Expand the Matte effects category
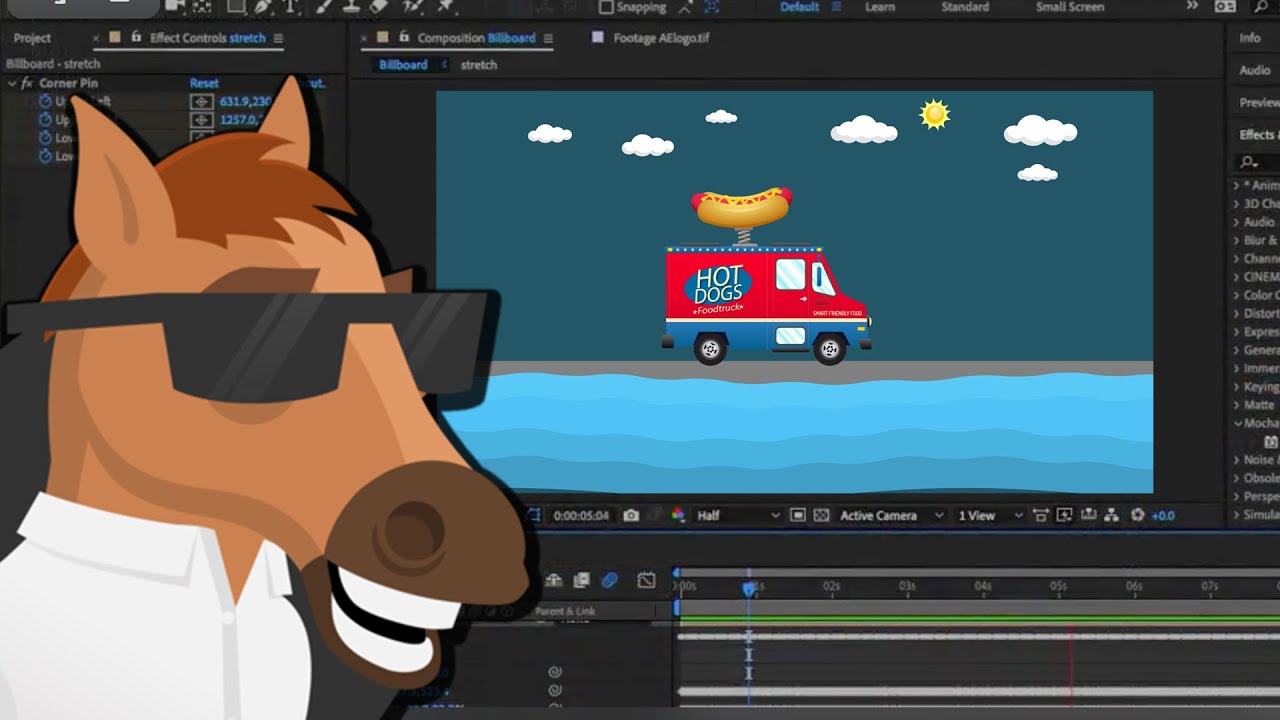The image size is (1280, 720). (x=1237, y=405)
